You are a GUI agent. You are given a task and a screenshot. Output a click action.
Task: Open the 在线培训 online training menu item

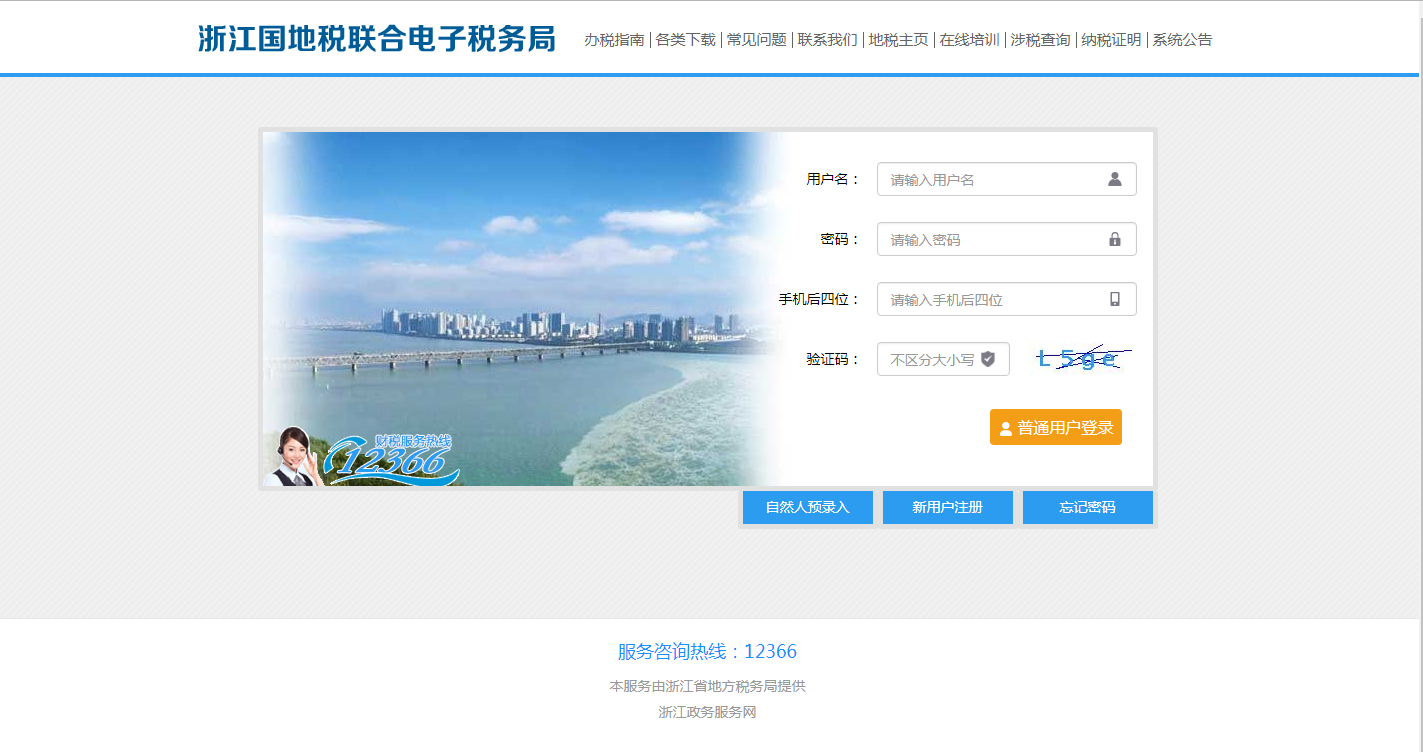969,40
